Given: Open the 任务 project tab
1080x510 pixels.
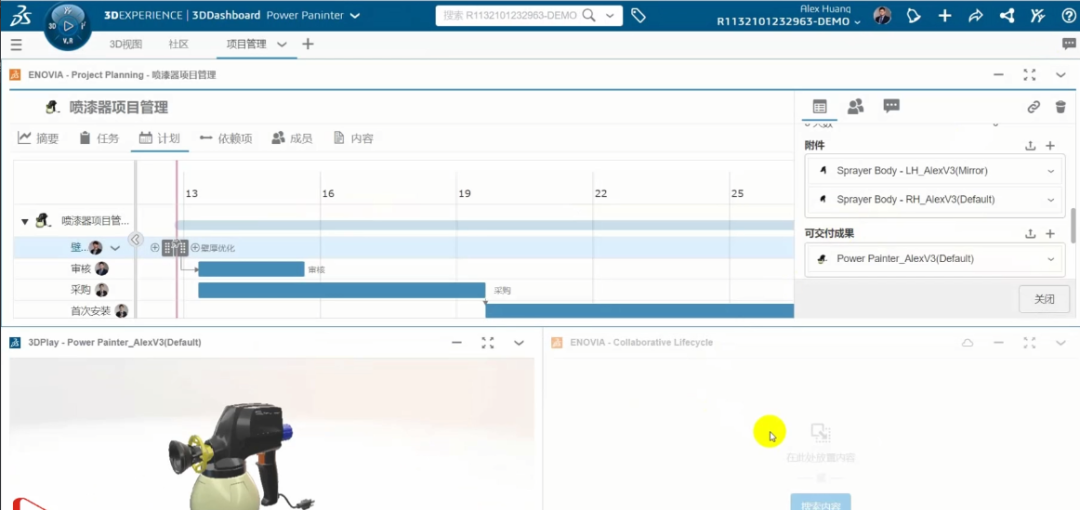Looking at the screenshot, I should pyautogui.click(x=98, y=138).
